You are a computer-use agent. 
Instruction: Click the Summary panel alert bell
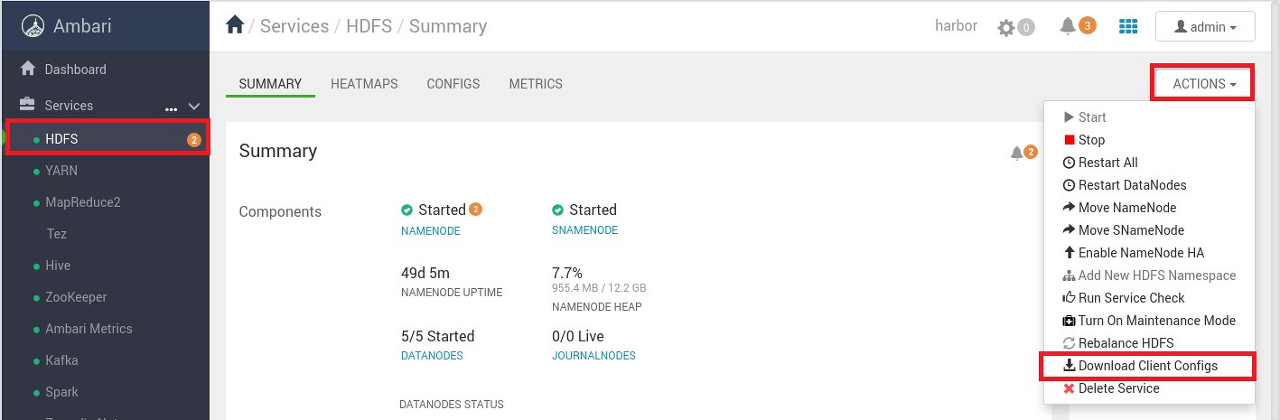1017,153
